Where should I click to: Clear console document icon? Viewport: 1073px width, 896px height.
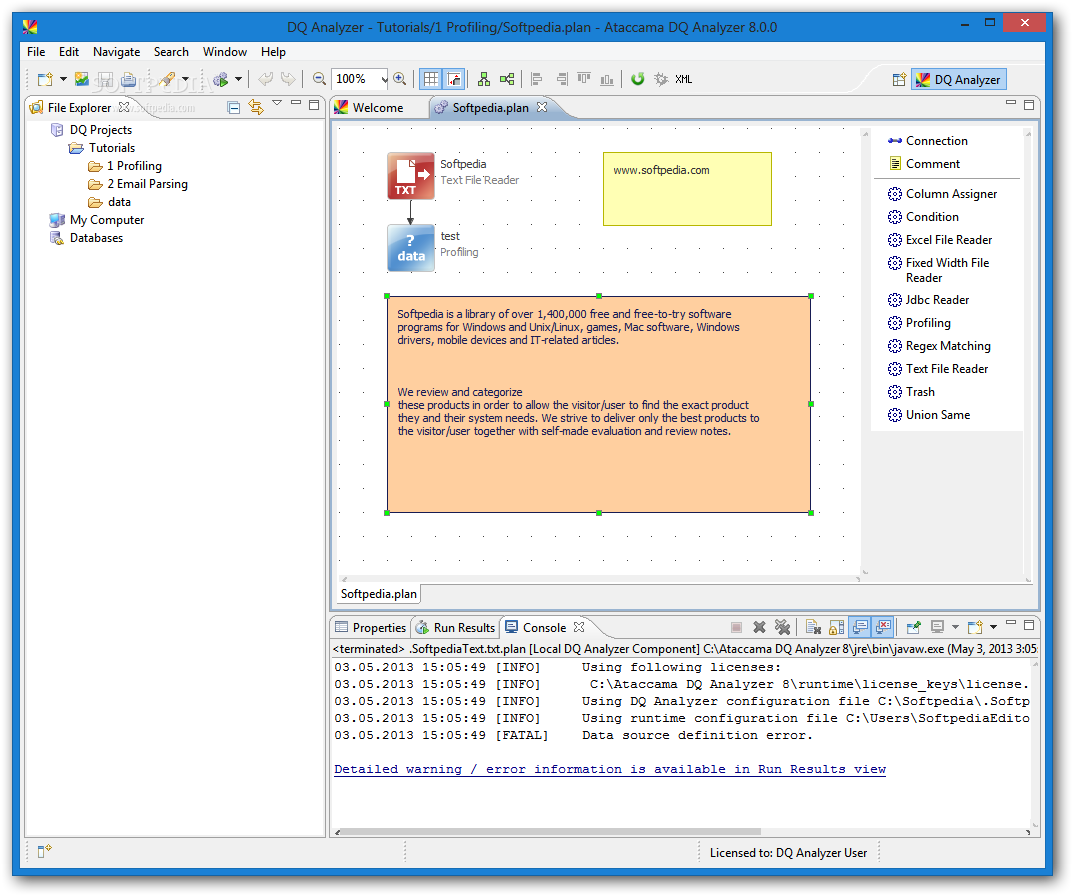click(813, 627)
